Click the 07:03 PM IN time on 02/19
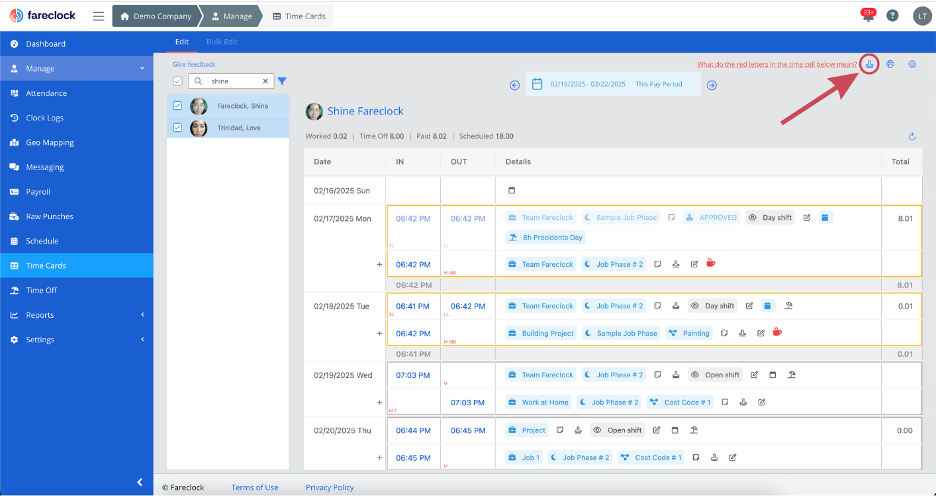936x496 pixels. (x=413, y=375)
